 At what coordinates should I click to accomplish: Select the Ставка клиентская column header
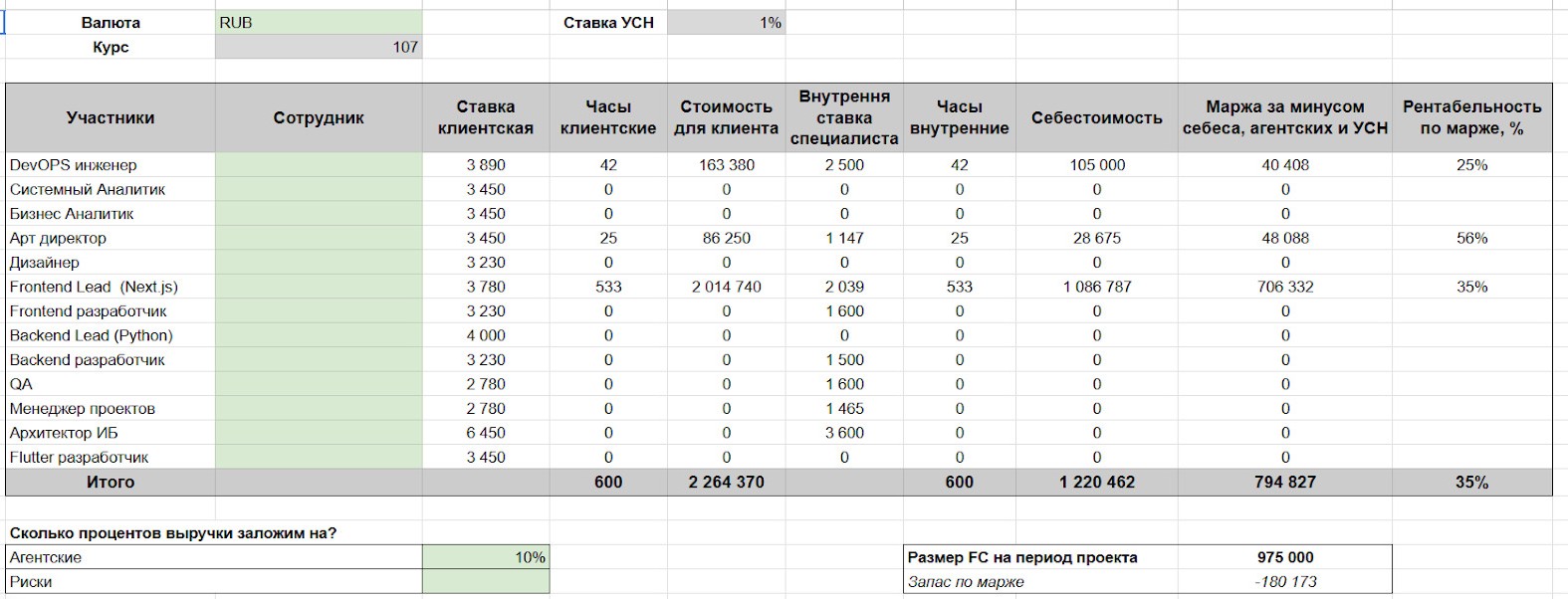(x=485, y=117)
